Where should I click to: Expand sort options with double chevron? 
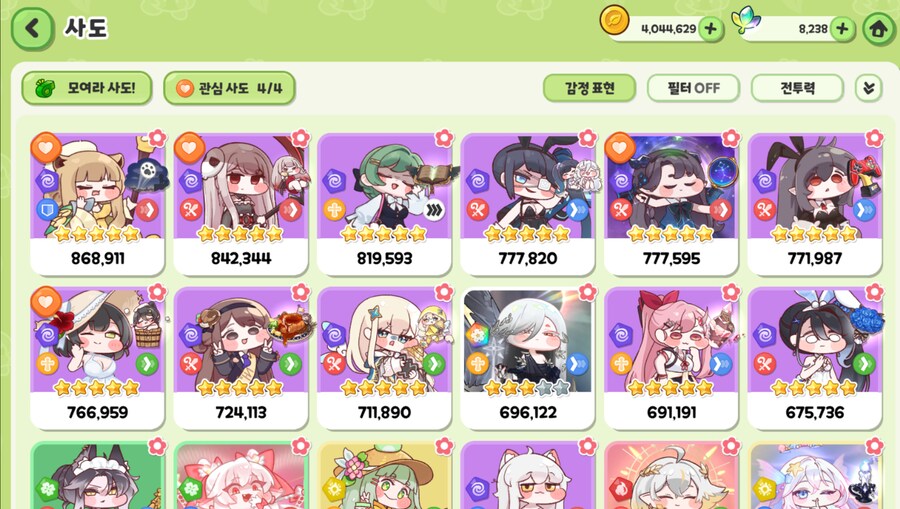(x=868, y=88)
